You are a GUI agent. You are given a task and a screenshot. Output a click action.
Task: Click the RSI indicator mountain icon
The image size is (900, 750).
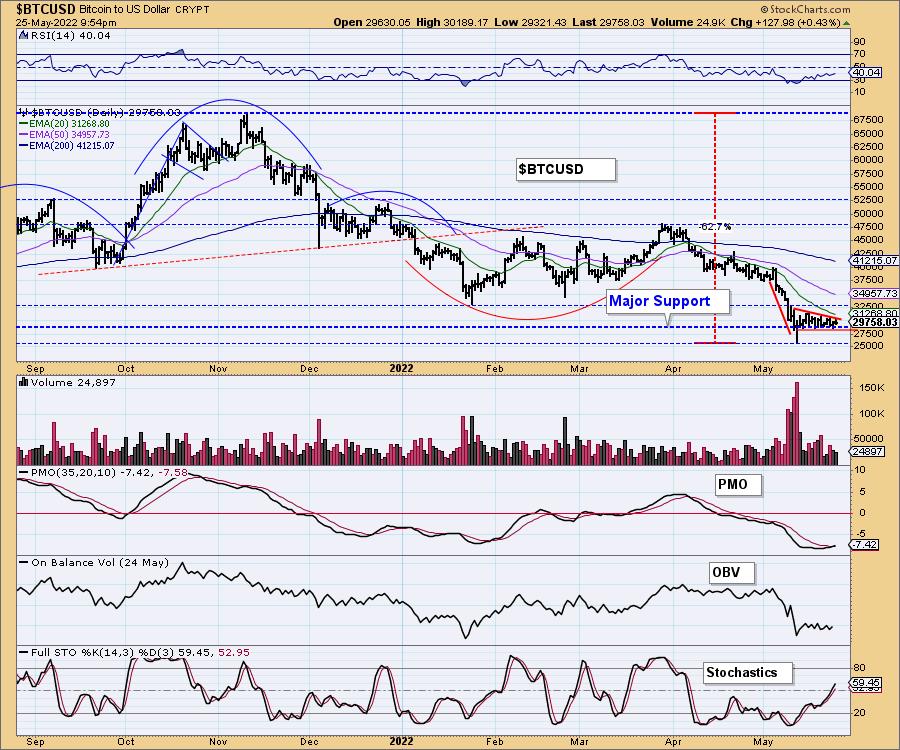point(23,35)
